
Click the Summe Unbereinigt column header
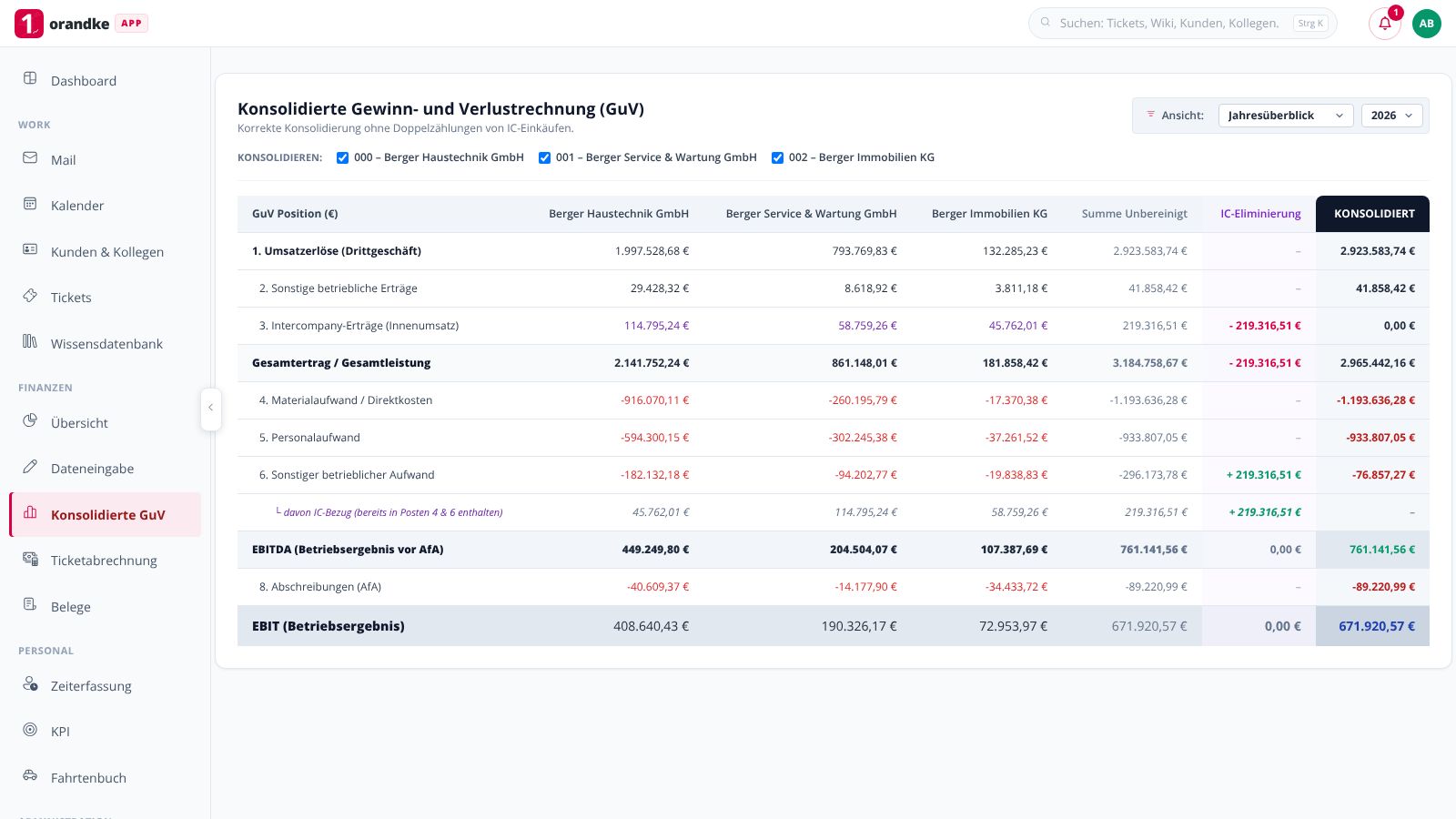(x=1135, y=214)
